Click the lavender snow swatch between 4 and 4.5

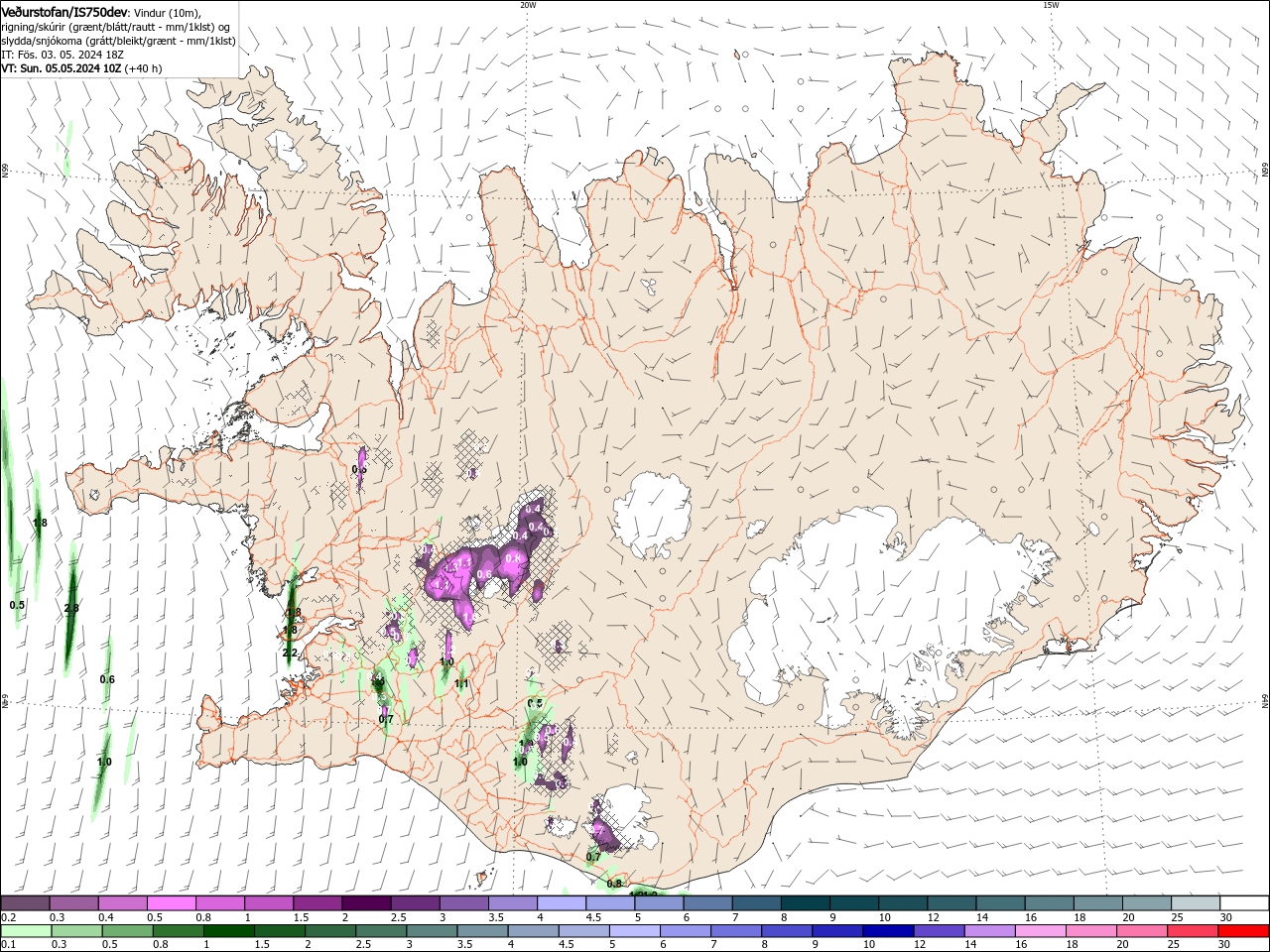point(561,903)
